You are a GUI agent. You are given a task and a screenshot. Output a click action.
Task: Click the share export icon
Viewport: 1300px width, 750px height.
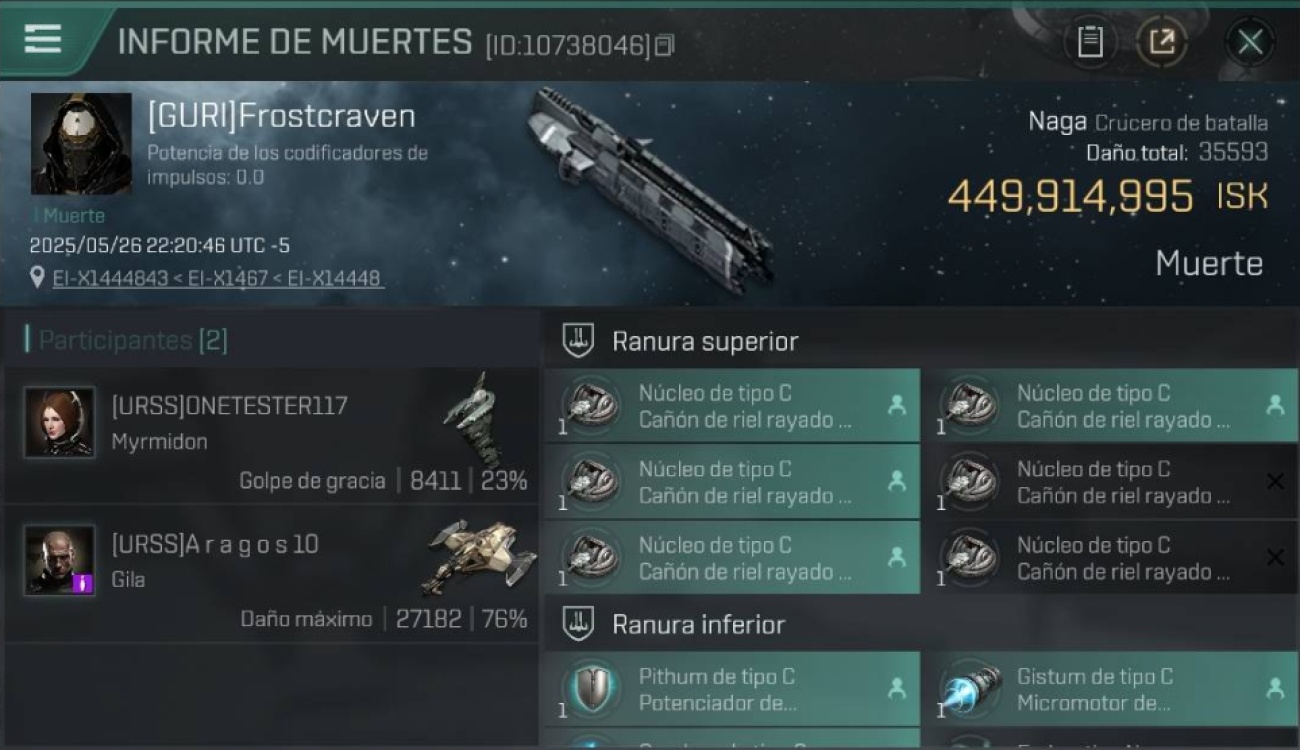(x=1162, y=42)
